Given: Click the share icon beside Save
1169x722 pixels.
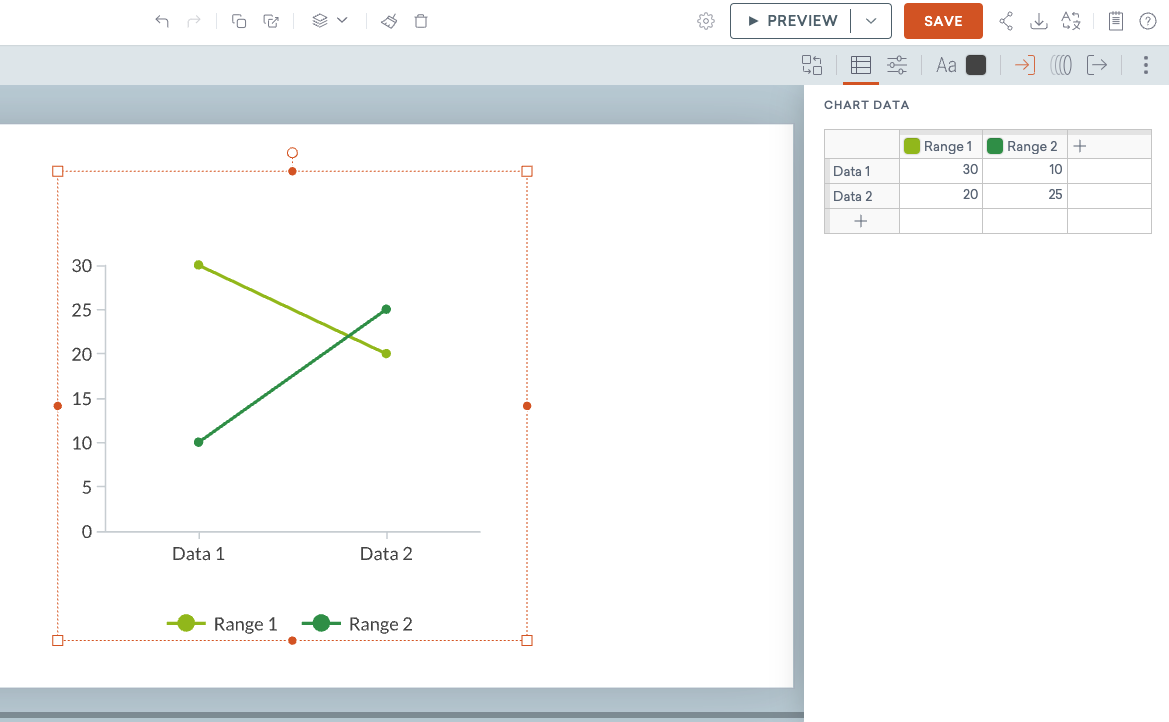Looking at the screenshot, I should [x=1006, y=21].
